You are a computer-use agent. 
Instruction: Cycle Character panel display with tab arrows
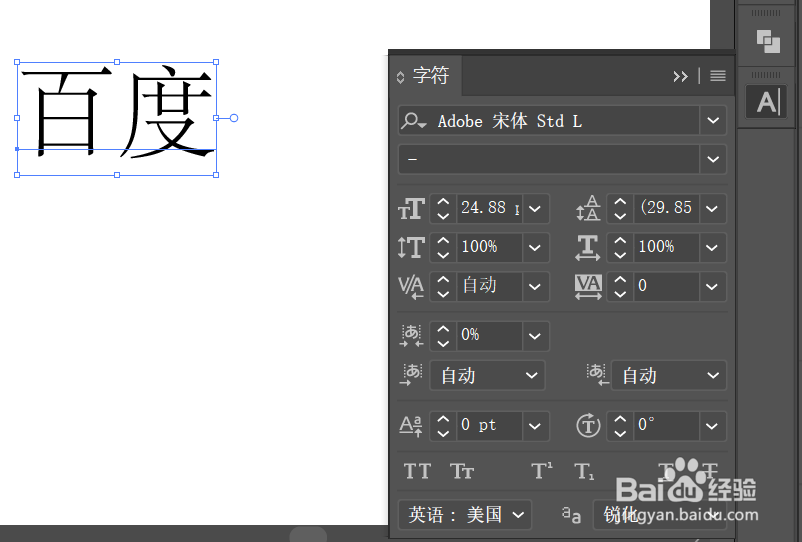click(x=400, y=77)
